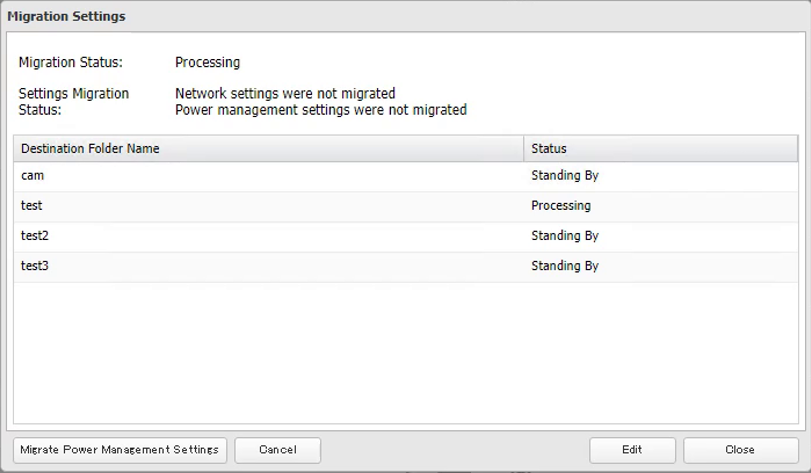Select test2 row's Standing By status
This screenshot has width=811, height=473.
[x=564, y=236]
